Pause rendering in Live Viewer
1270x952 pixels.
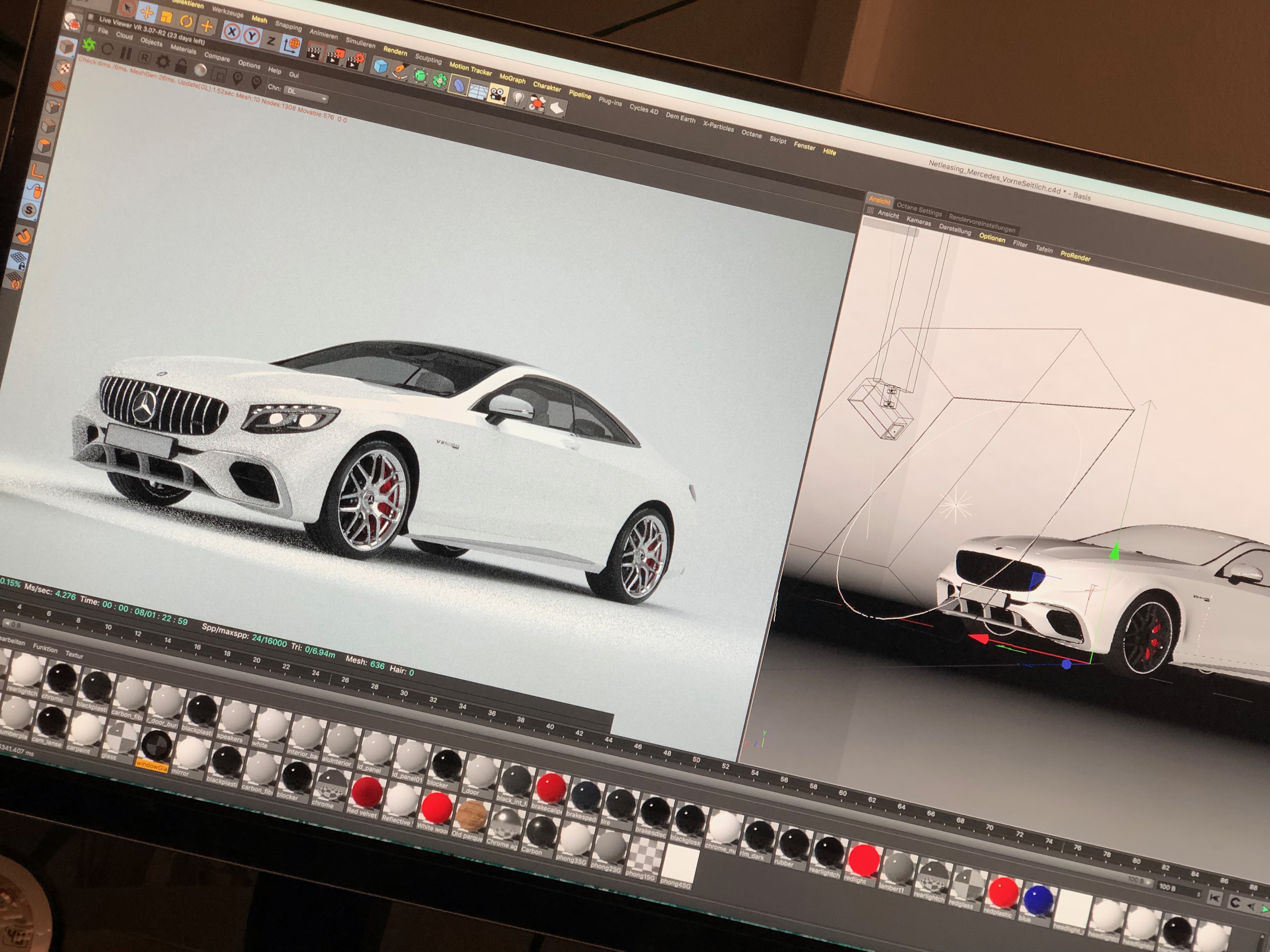coord(126,54)
